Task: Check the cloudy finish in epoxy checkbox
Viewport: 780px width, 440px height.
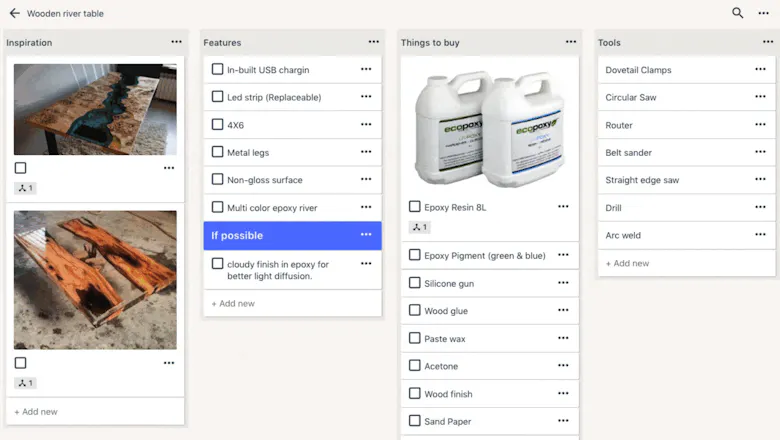Action: point(217,263)
